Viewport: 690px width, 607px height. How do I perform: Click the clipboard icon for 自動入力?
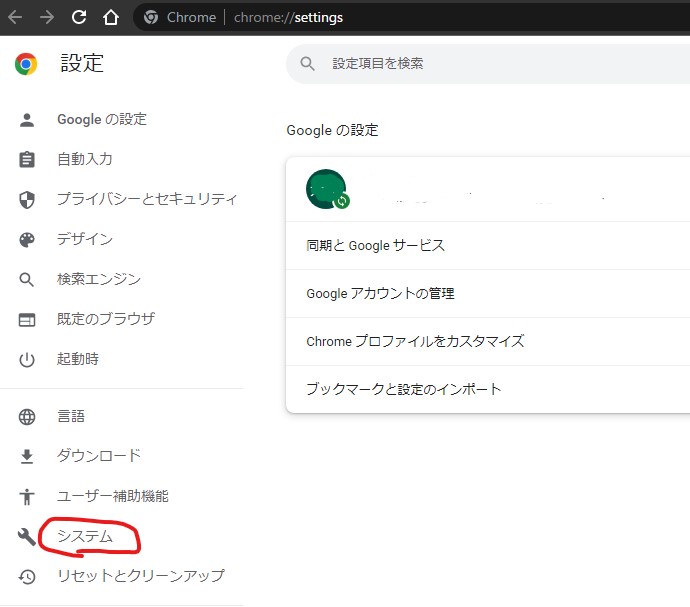[27, 159]
